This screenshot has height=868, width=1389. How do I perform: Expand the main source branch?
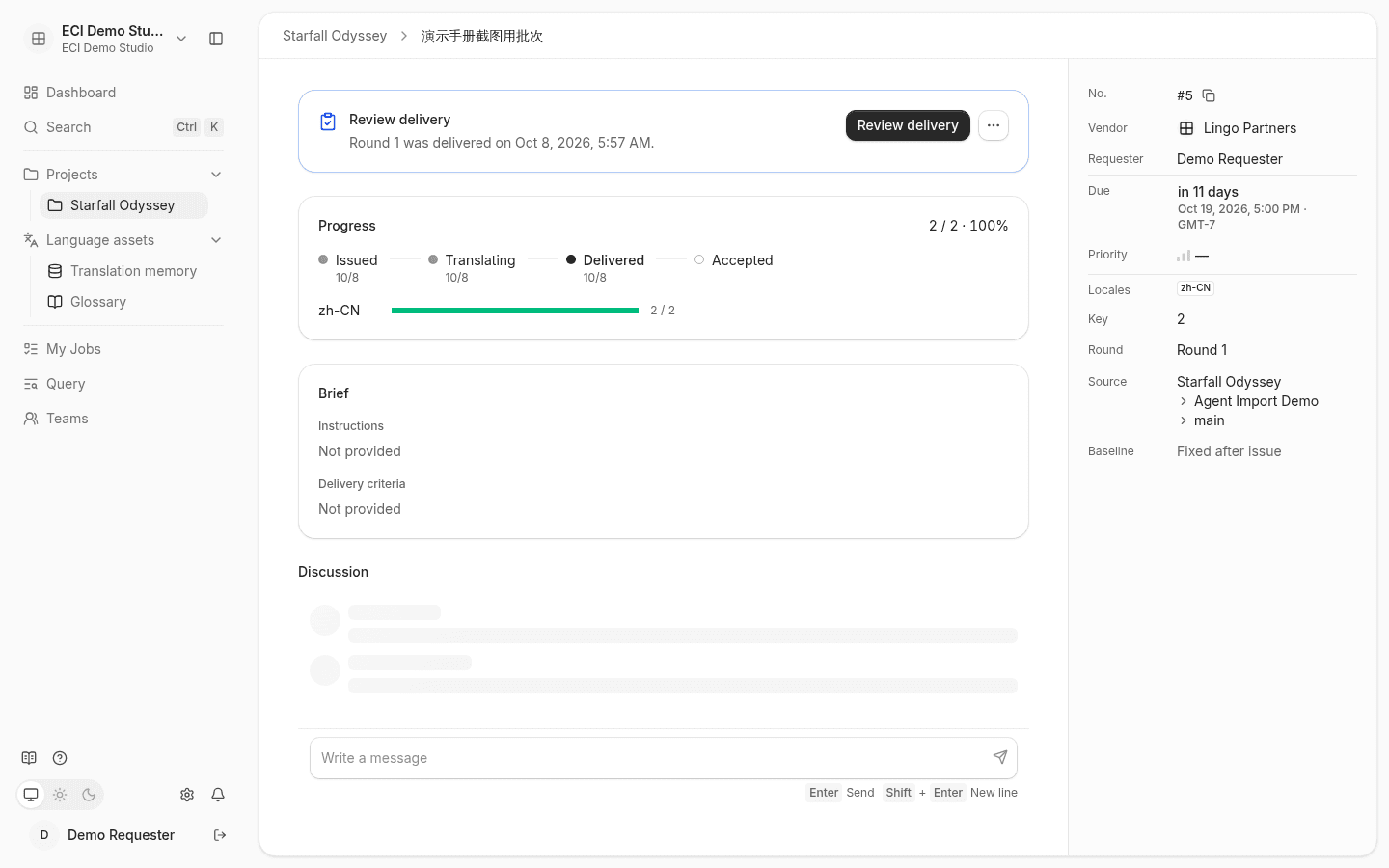tap(1184, 420)
